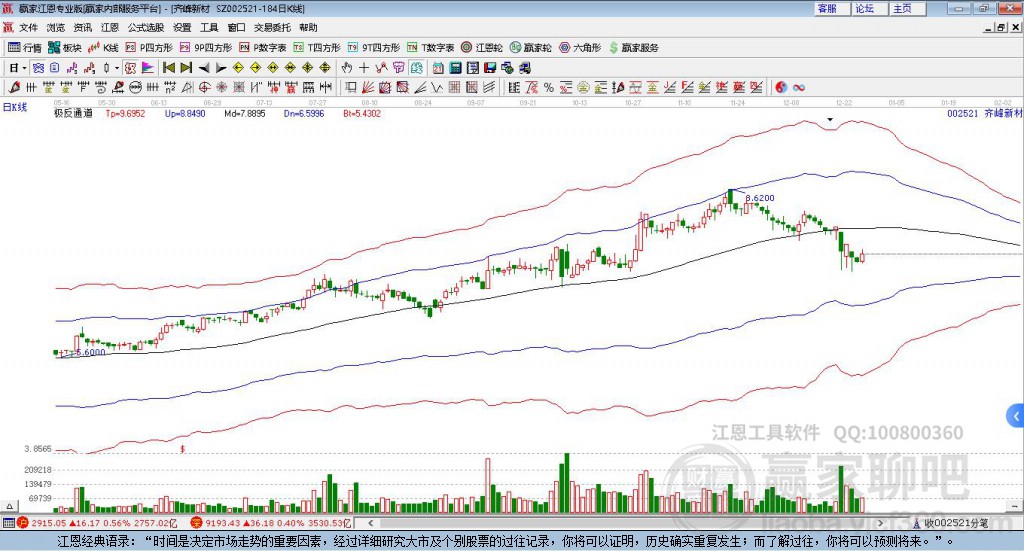
Task: Click the blue infinity loop icon
Action: (x=799, y=87)
